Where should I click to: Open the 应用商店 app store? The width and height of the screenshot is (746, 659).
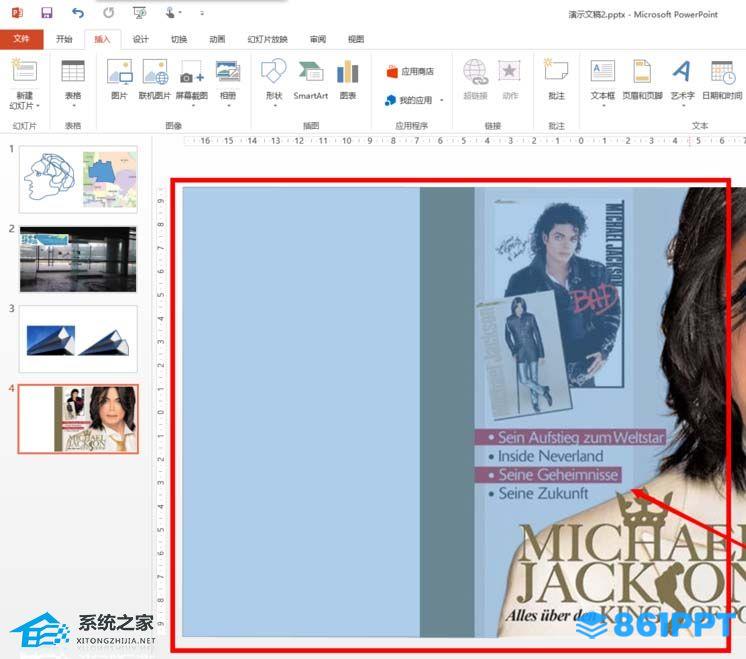(410, 72)
